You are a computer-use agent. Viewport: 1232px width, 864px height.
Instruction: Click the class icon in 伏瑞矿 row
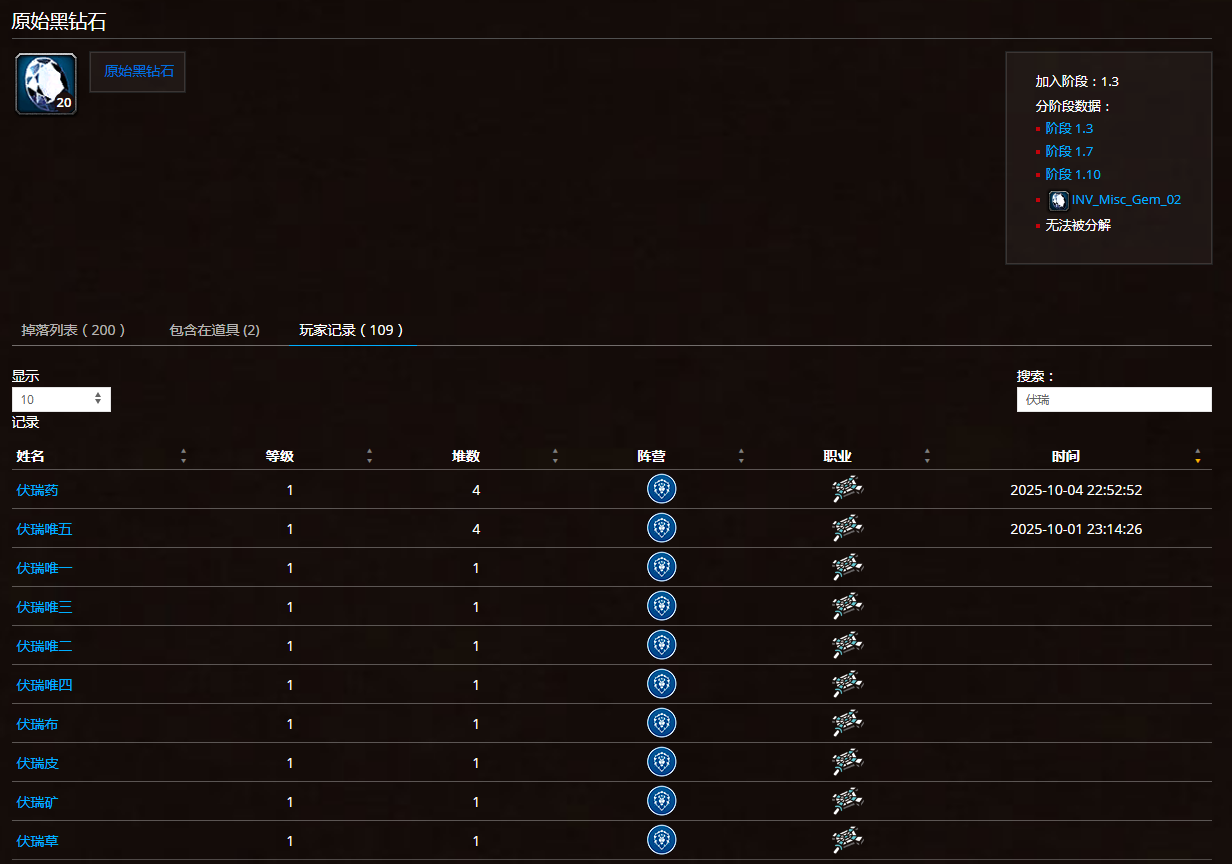tap(847, 801)
